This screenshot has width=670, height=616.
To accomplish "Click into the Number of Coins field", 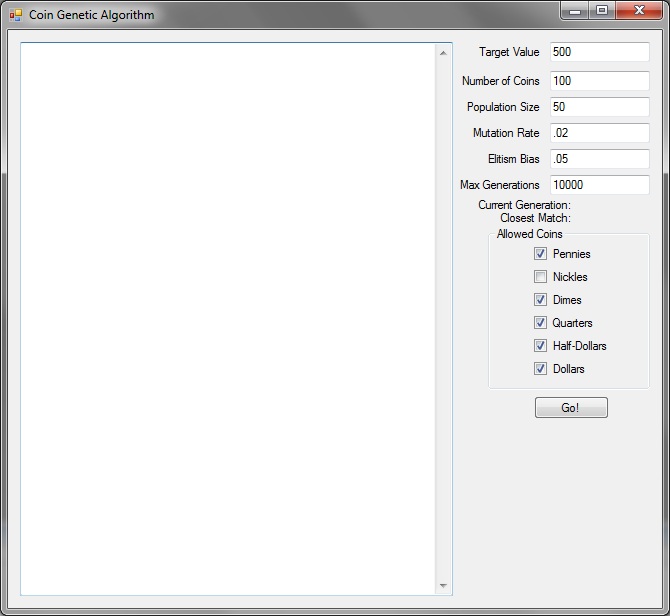I will 599,81.
